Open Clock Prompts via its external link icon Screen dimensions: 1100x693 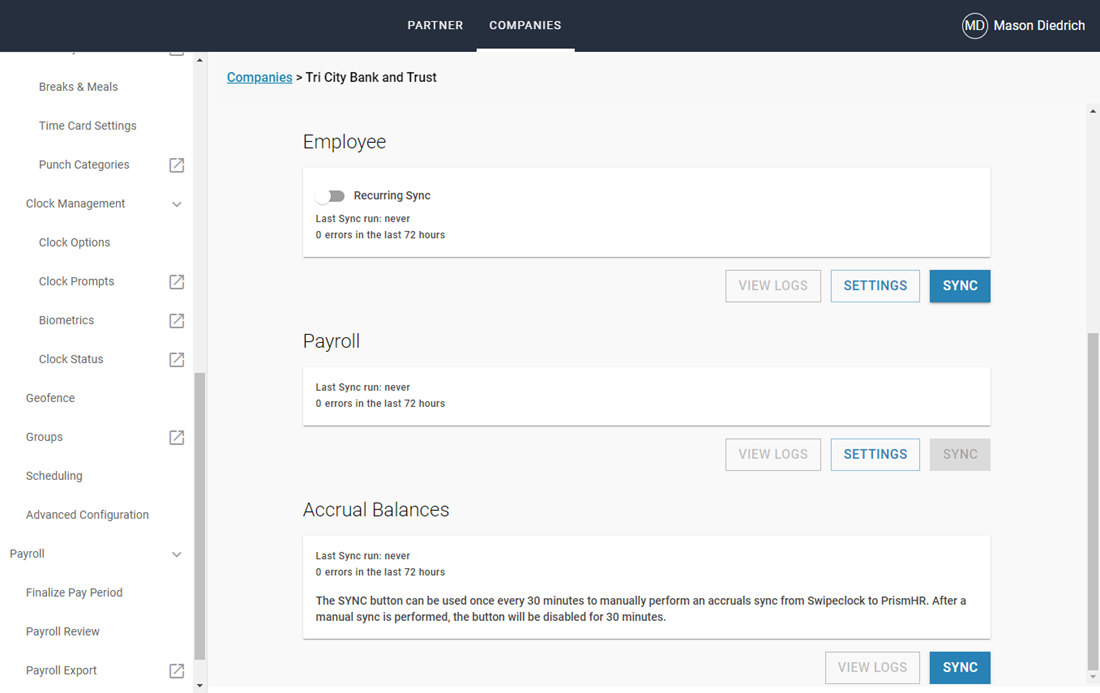tap(176, 281)
